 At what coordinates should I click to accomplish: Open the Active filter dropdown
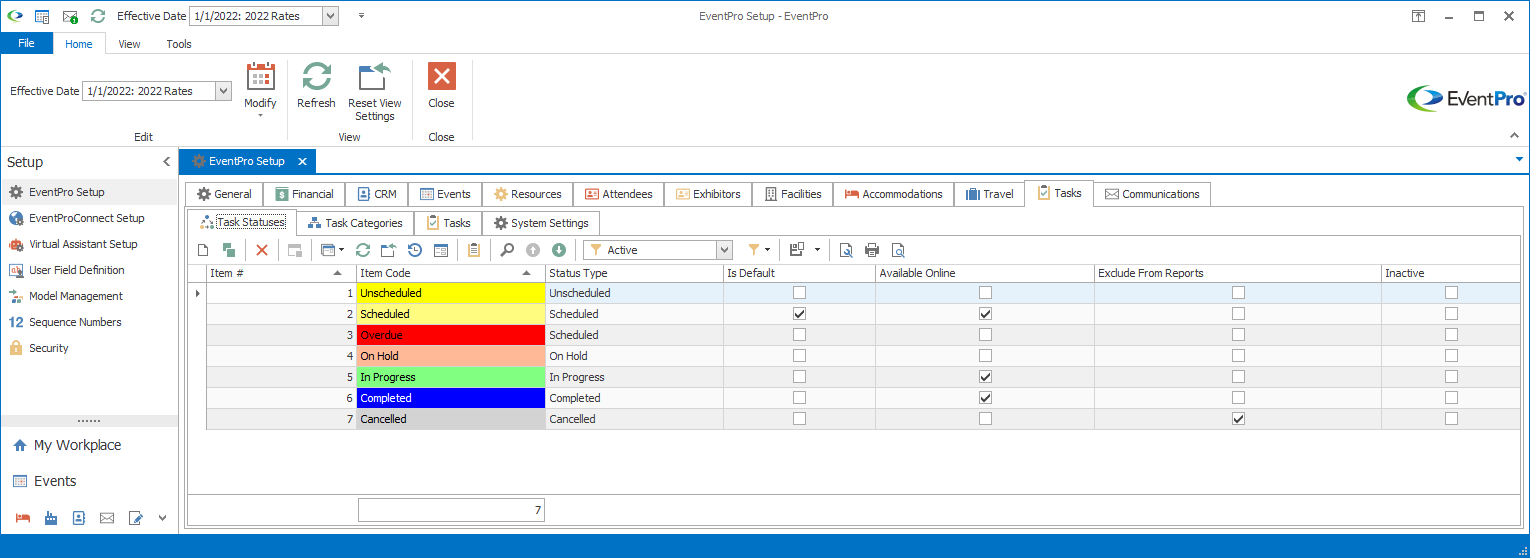[x=724, y=250]
